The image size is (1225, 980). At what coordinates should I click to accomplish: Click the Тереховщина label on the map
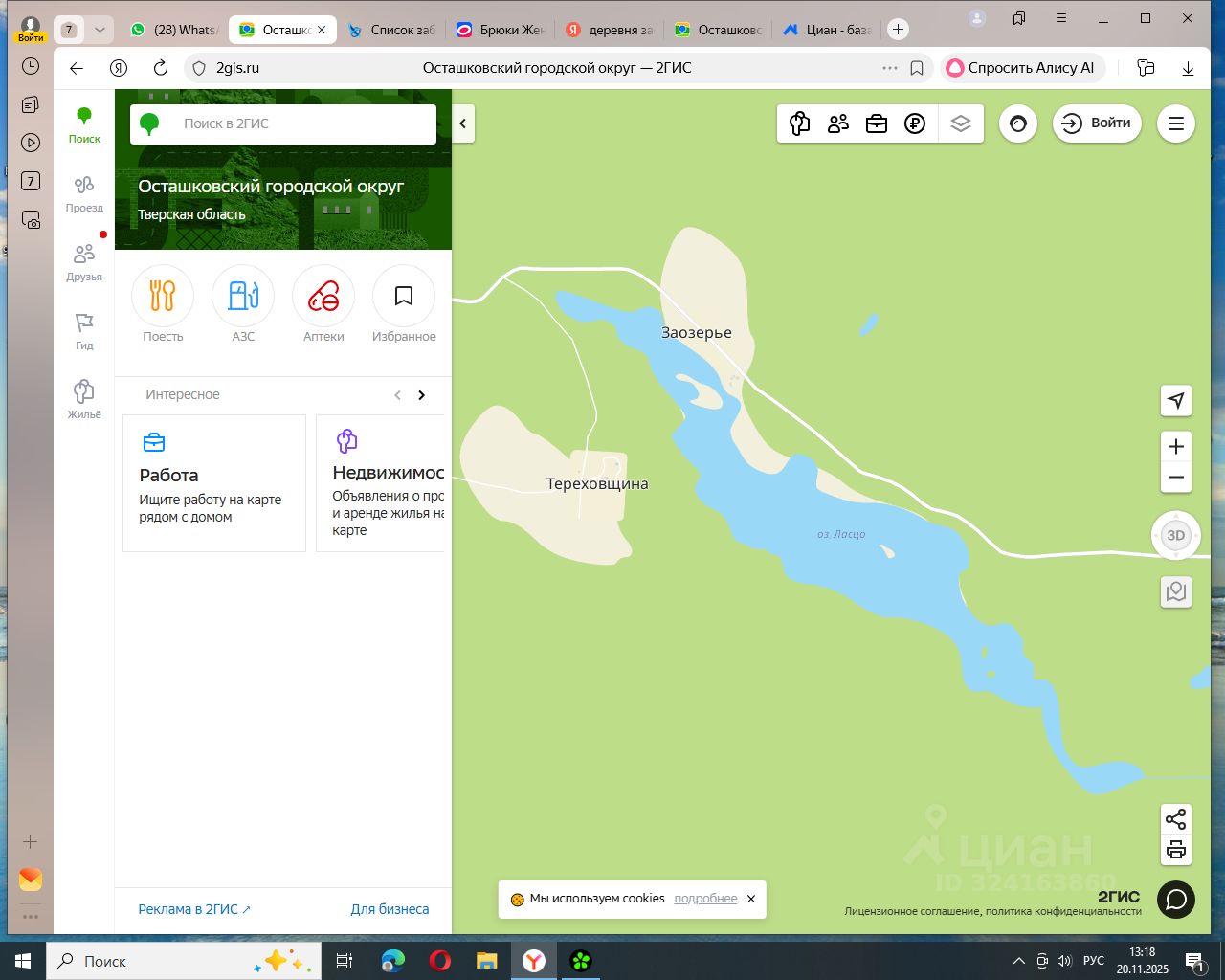[x=597, y=484]
